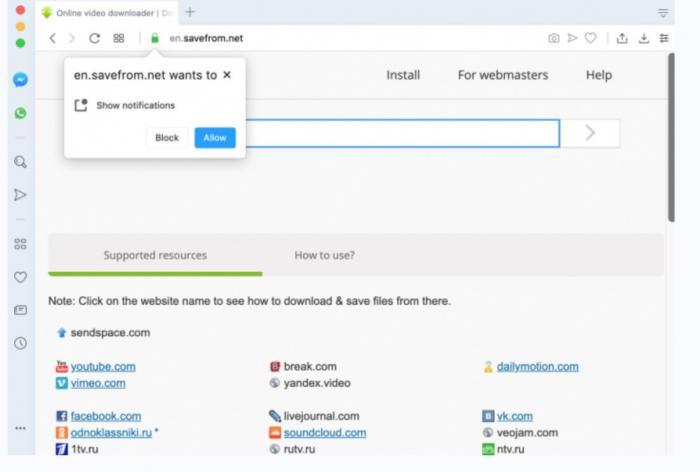The height and width of the screenshot is (472, 700).
Task: Open WhatsApp in the Opera sidebar
Action: point(21,113)
